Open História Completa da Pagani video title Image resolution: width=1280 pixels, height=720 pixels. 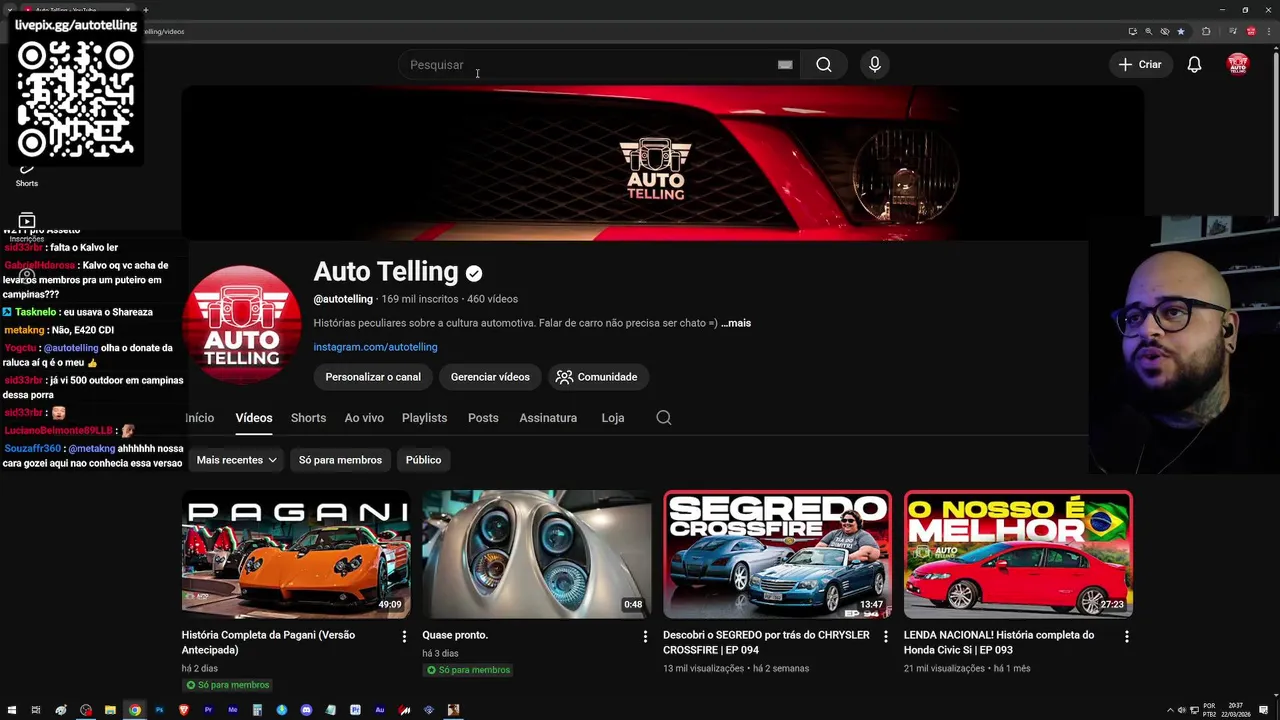click(x=268, y=642)
